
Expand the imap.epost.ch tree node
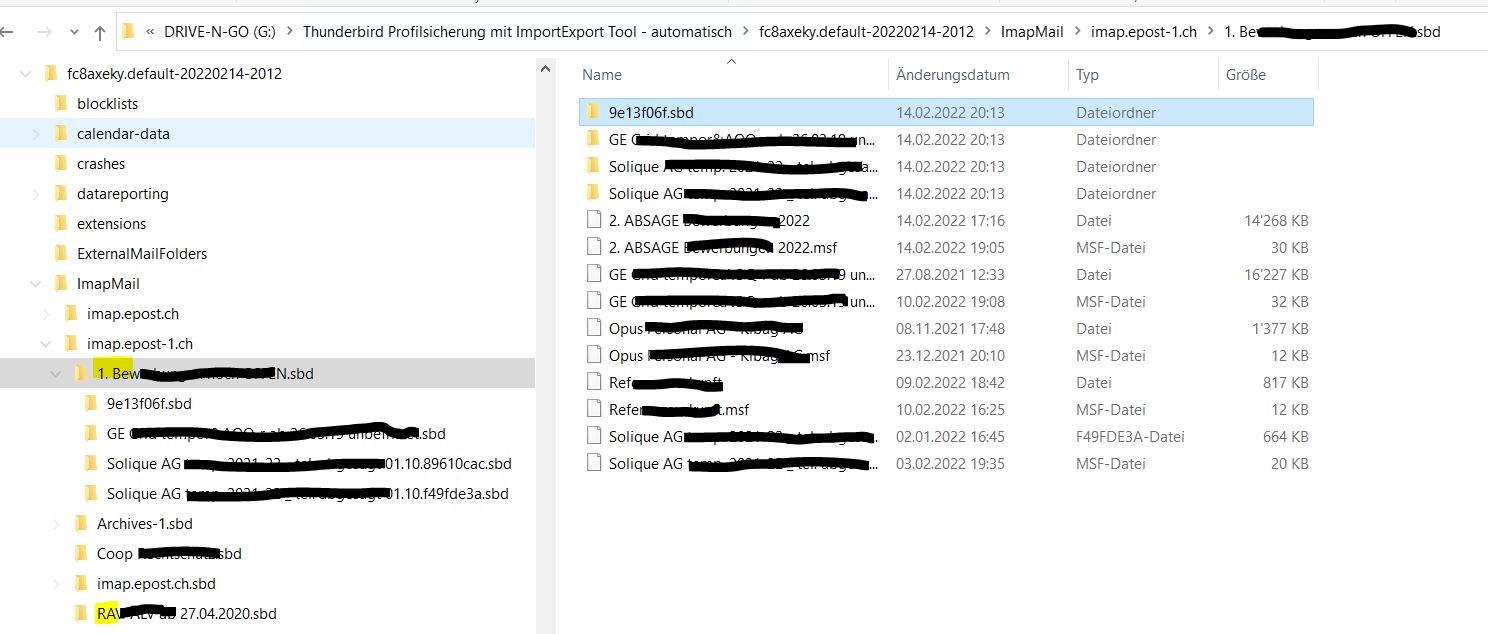click(47, 314)
